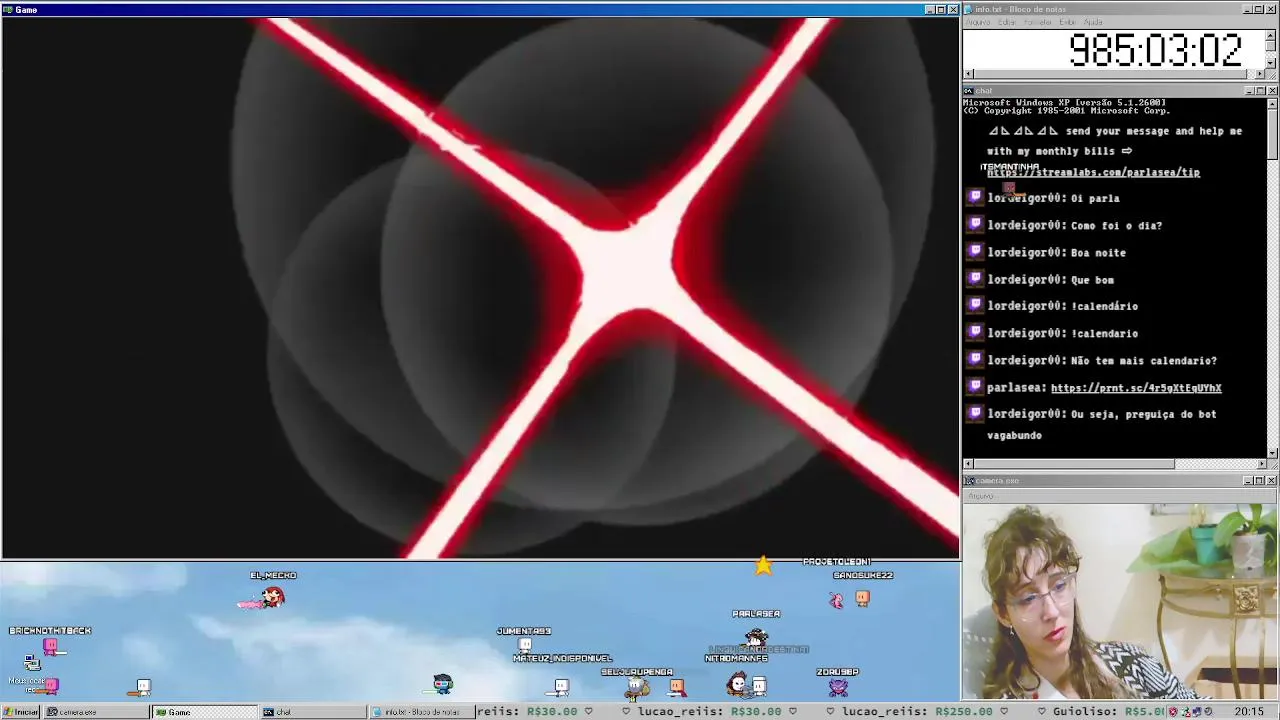This screenshot has height=720, width=1280.
Task: Click the Game window title bar icon
Action: 8,9
